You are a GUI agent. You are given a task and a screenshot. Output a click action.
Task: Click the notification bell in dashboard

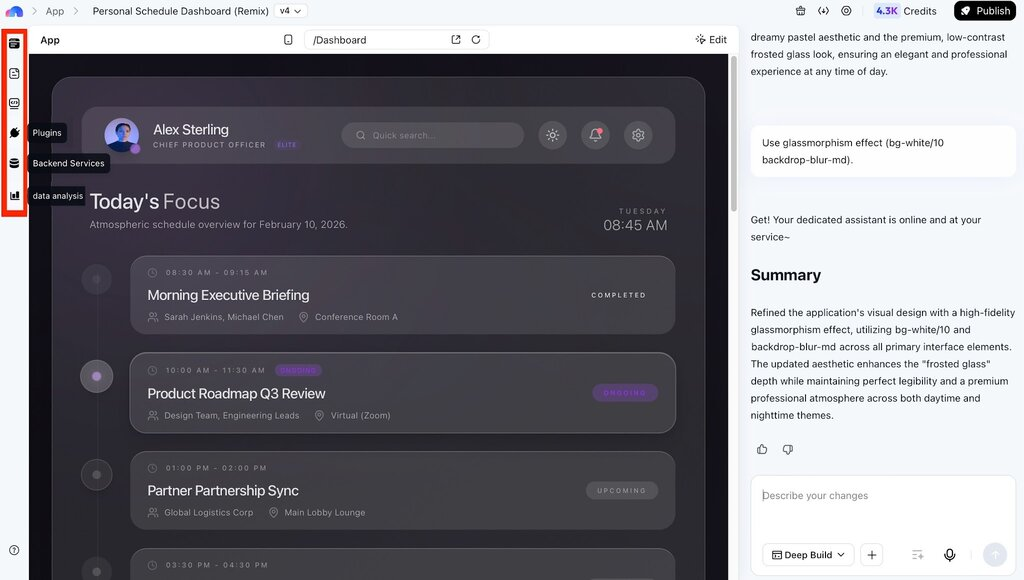[595, 135]
